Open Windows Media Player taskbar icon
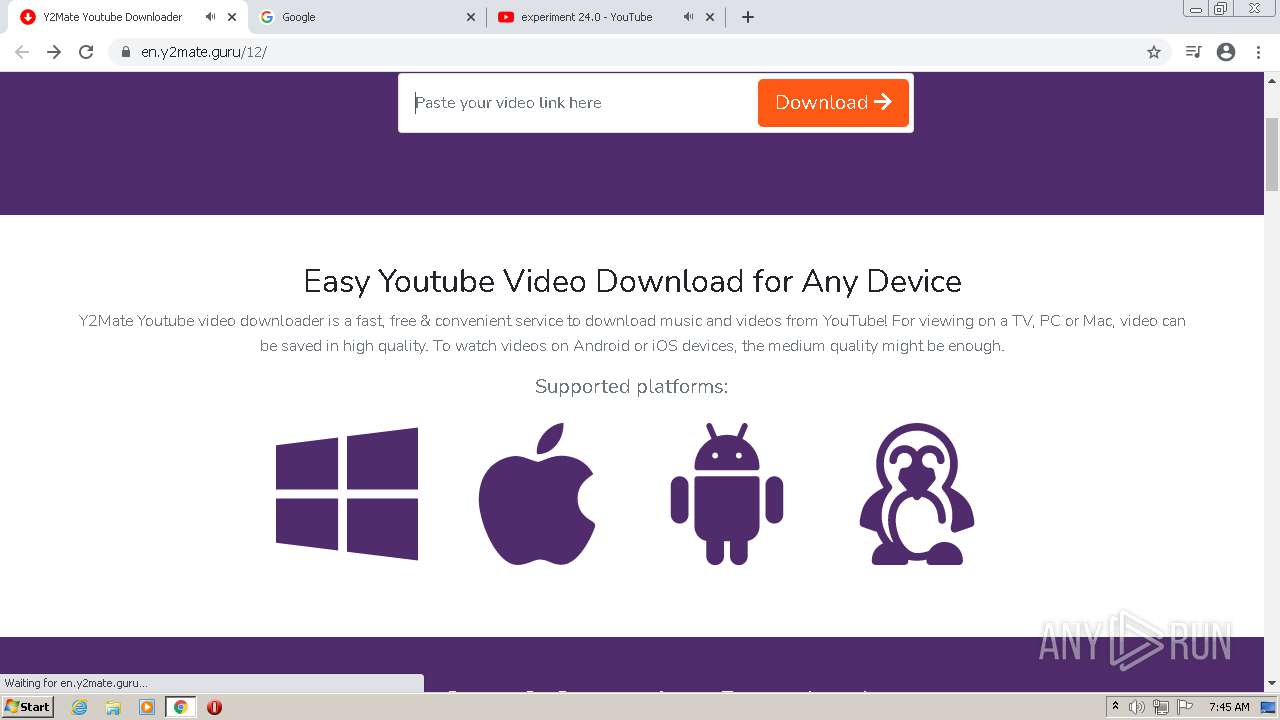Image resolution: width=1280 pixels, height=720 pixels. (147, 707)
